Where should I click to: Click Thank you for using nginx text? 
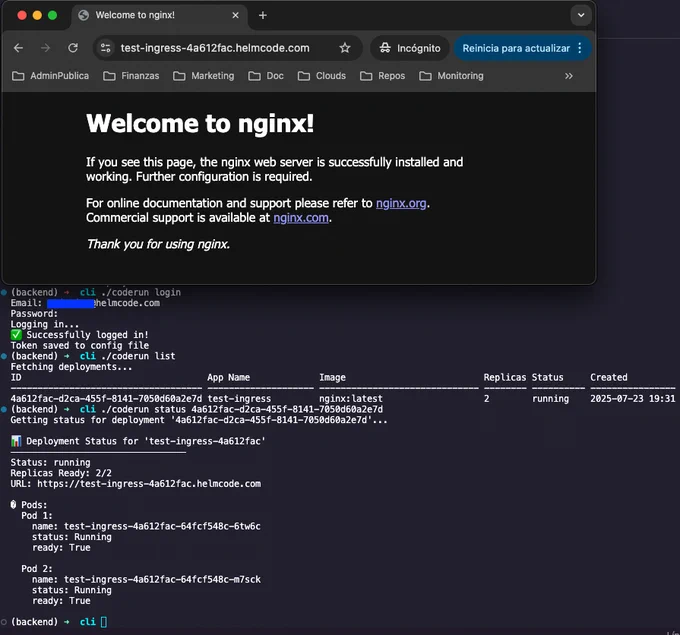click(158, 244)
